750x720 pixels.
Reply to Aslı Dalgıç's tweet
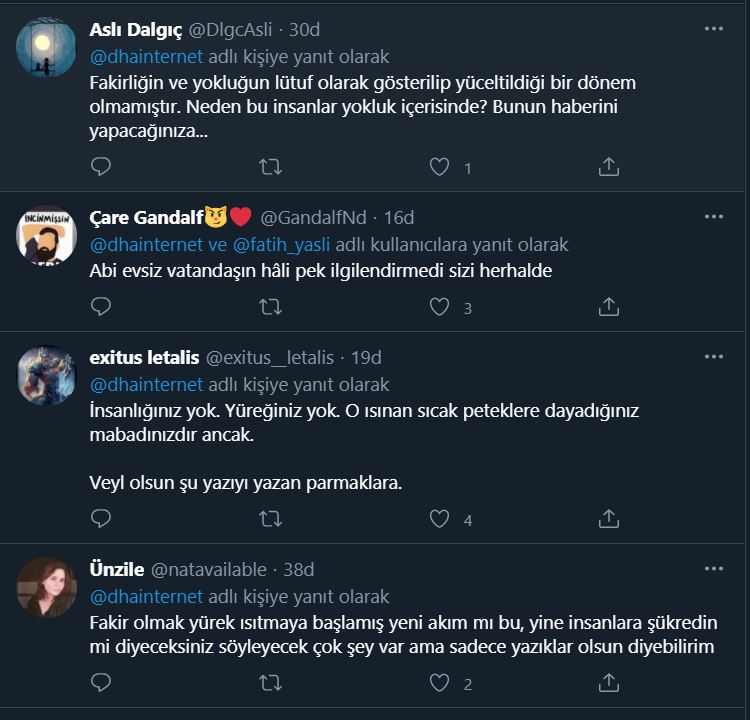pyautogui.click(x=101, y=167)
